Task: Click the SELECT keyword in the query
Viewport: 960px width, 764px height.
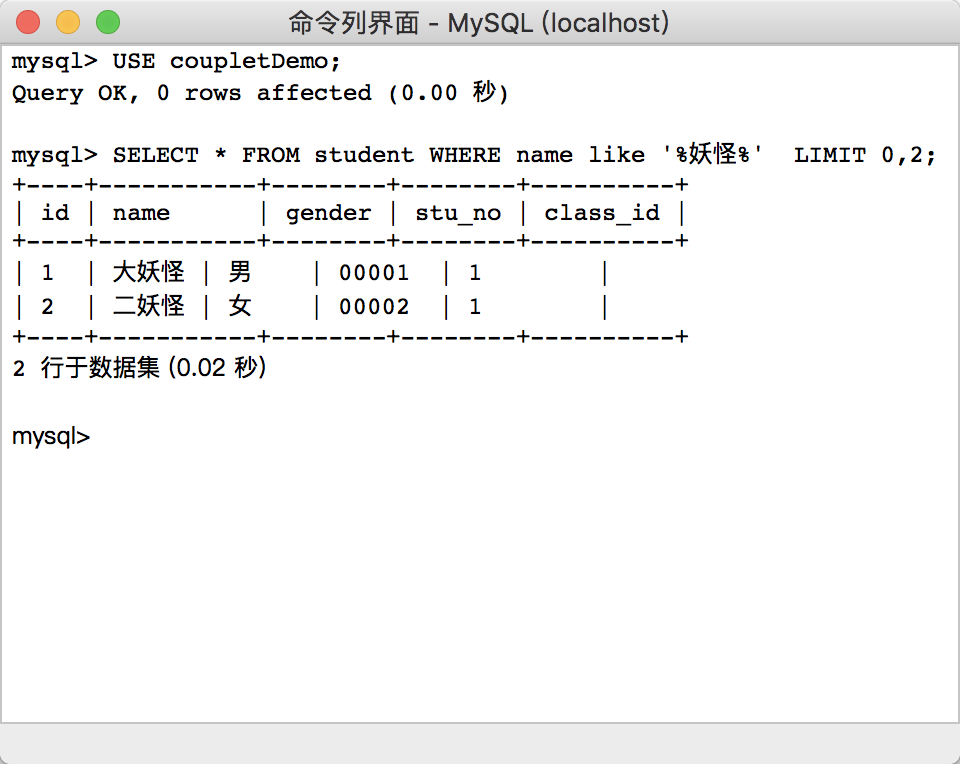Action: [155, 155]
